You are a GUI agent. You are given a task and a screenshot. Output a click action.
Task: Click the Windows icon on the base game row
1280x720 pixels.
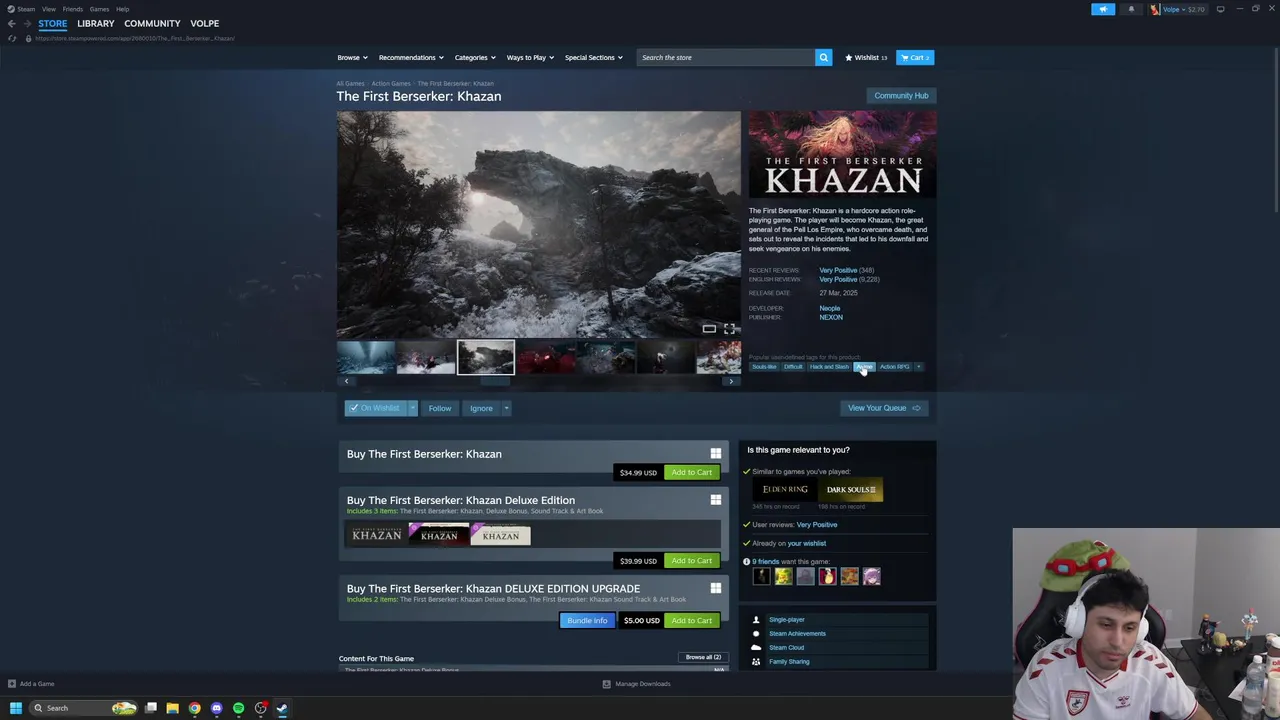click(x=715, y=454)
